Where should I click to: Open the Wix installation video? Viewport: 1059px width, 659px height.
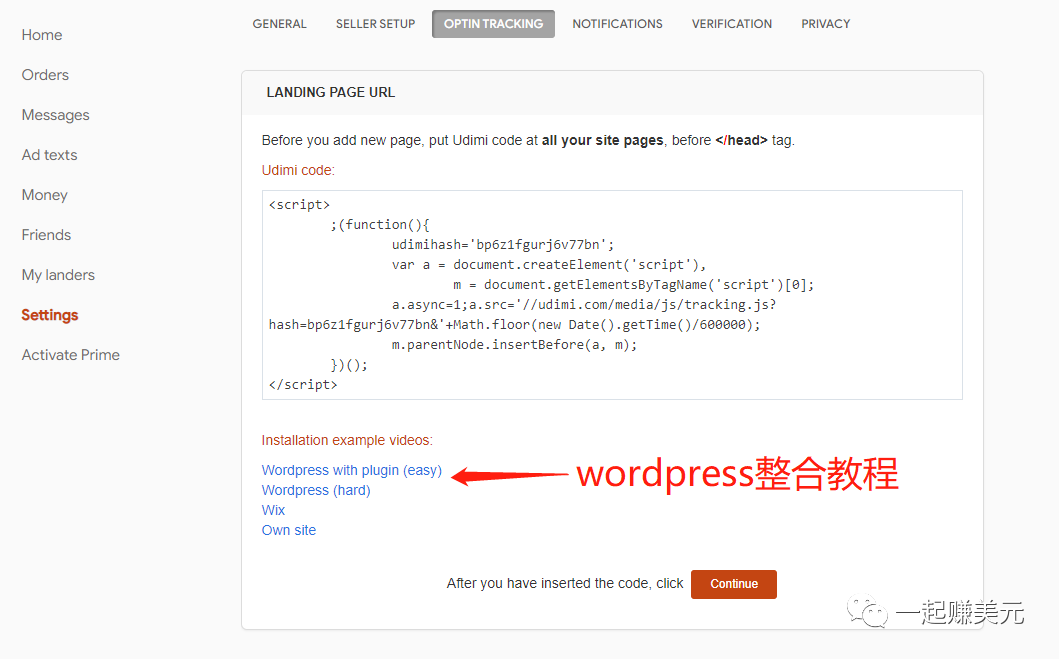tap(274, 510)
